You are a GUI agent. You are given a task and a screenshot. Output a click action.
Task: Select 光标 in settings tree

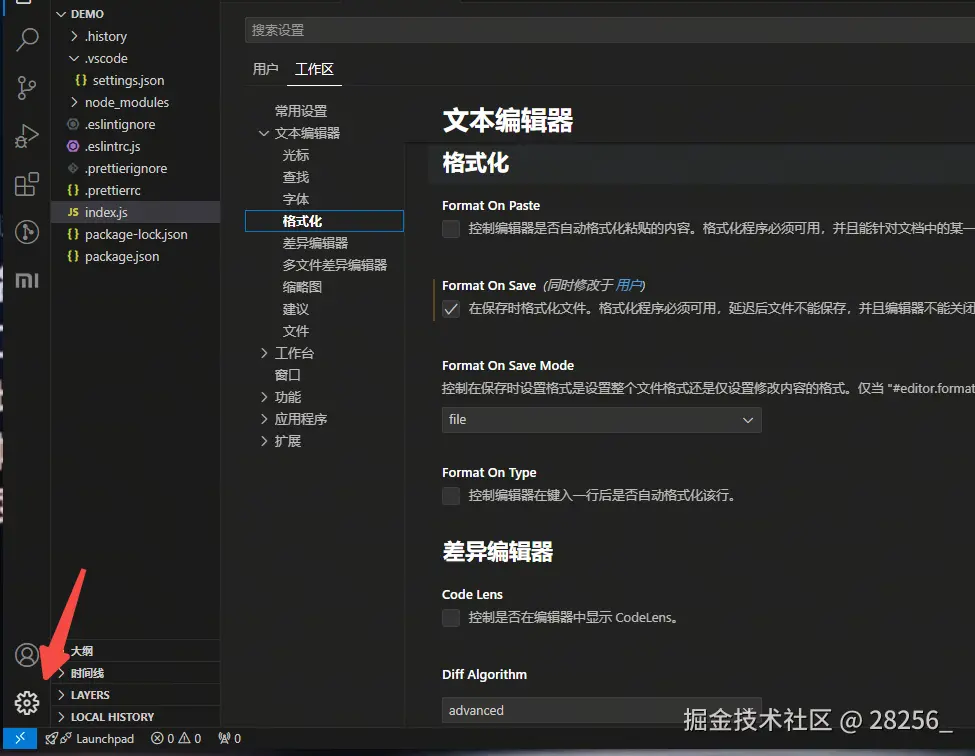[x=295, y=155]
